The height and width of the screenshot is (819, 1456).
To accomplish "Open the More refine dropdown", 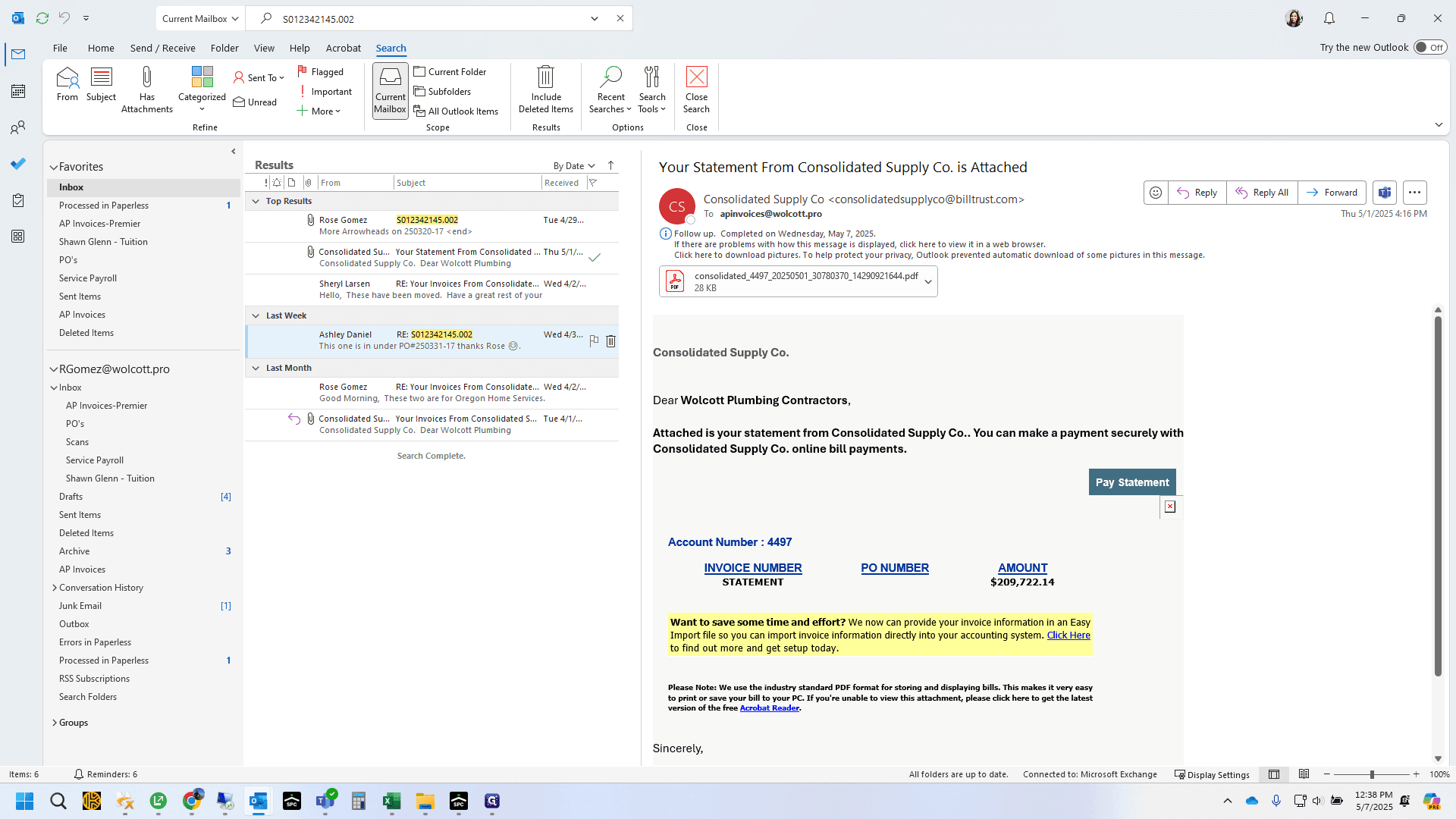I will point(318,111).
